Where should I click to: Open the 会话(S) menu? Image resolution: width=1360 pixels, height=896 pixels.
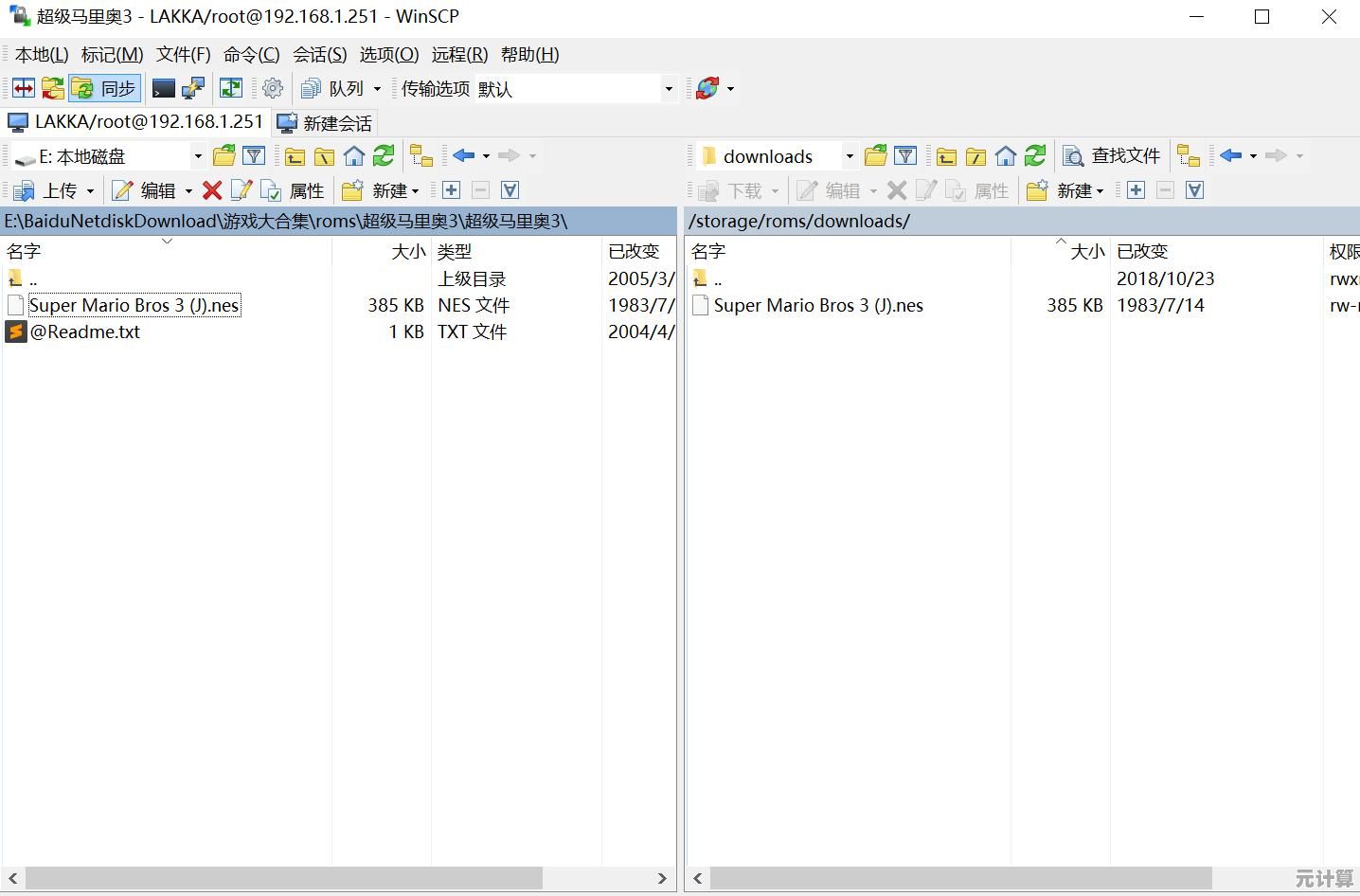[x=320, y=55]
